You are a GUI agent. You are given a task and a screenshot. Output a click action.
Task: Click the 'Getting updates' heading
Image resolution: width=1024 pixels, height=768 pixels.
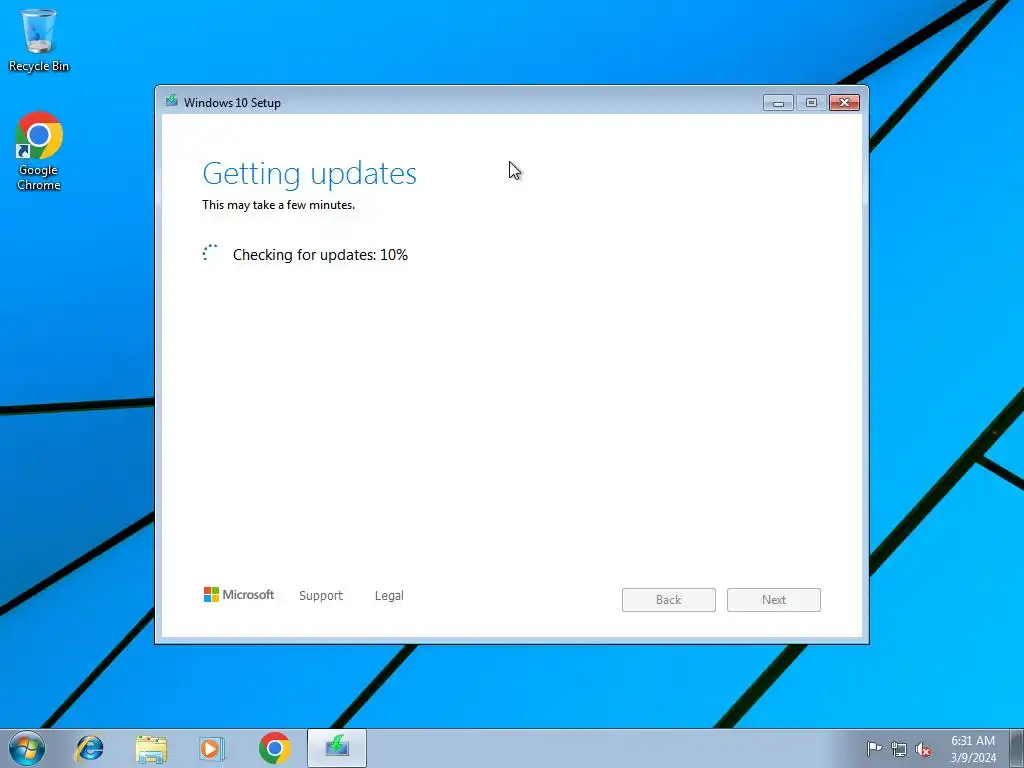click(x=310, y=174)
